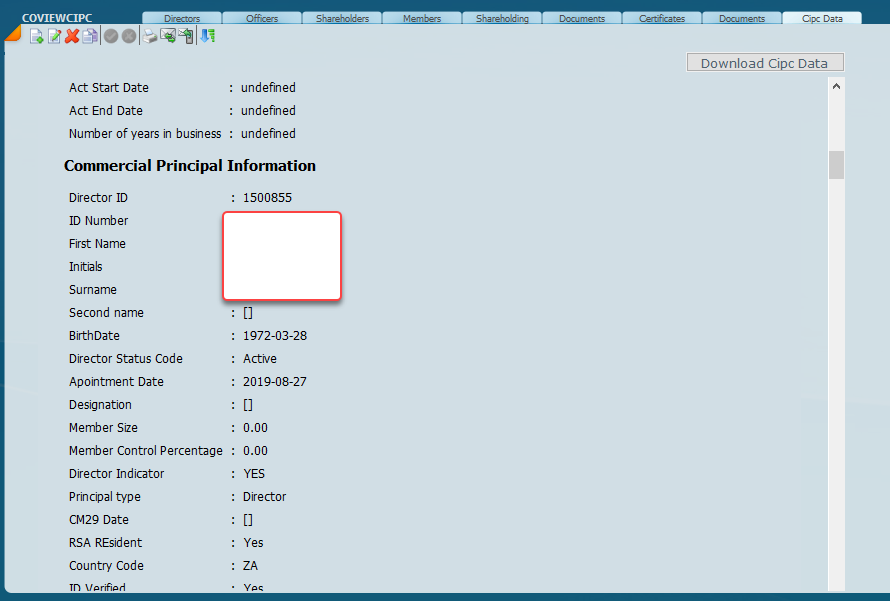The height and width of the screenshot is (601, 890).
Task: Click the scrollbar up arrow
Action: click(836, 86)
